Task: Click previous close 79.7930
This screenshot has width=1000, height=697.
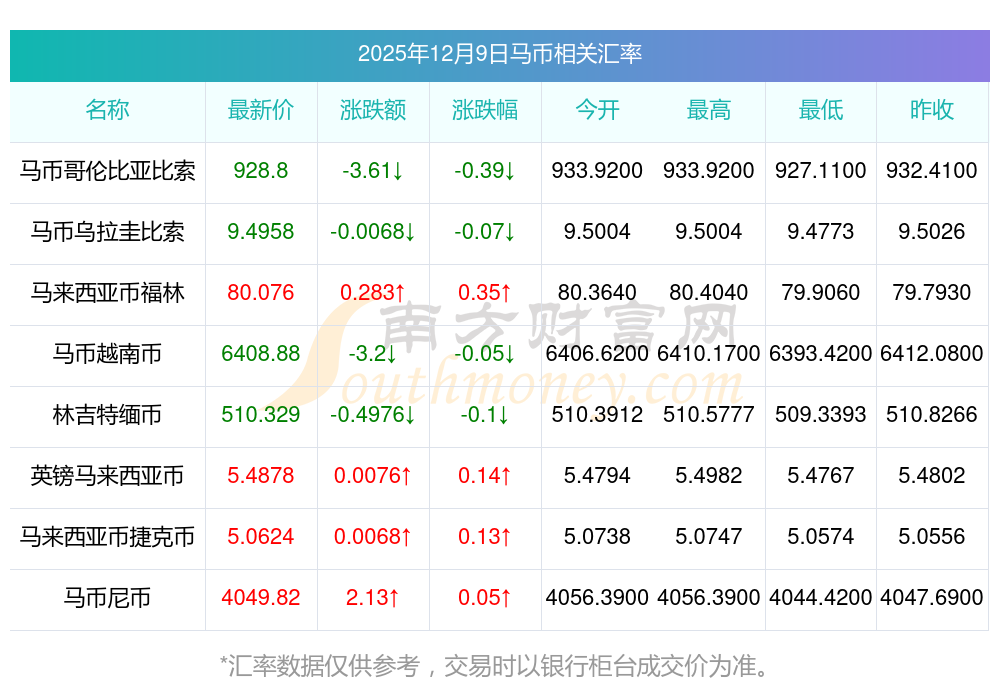Action: [x=932, y=293]
